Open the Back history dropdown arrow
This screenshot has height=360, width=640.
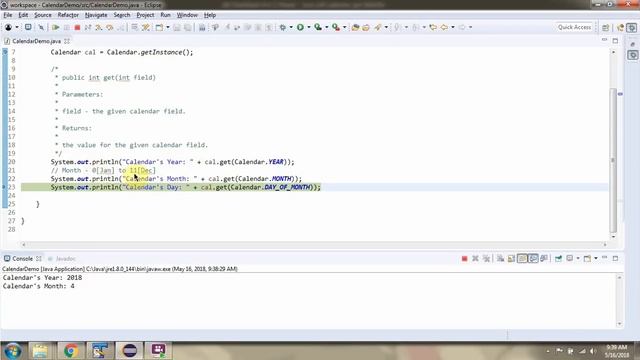pyautogui.click(x=453, y=27)
